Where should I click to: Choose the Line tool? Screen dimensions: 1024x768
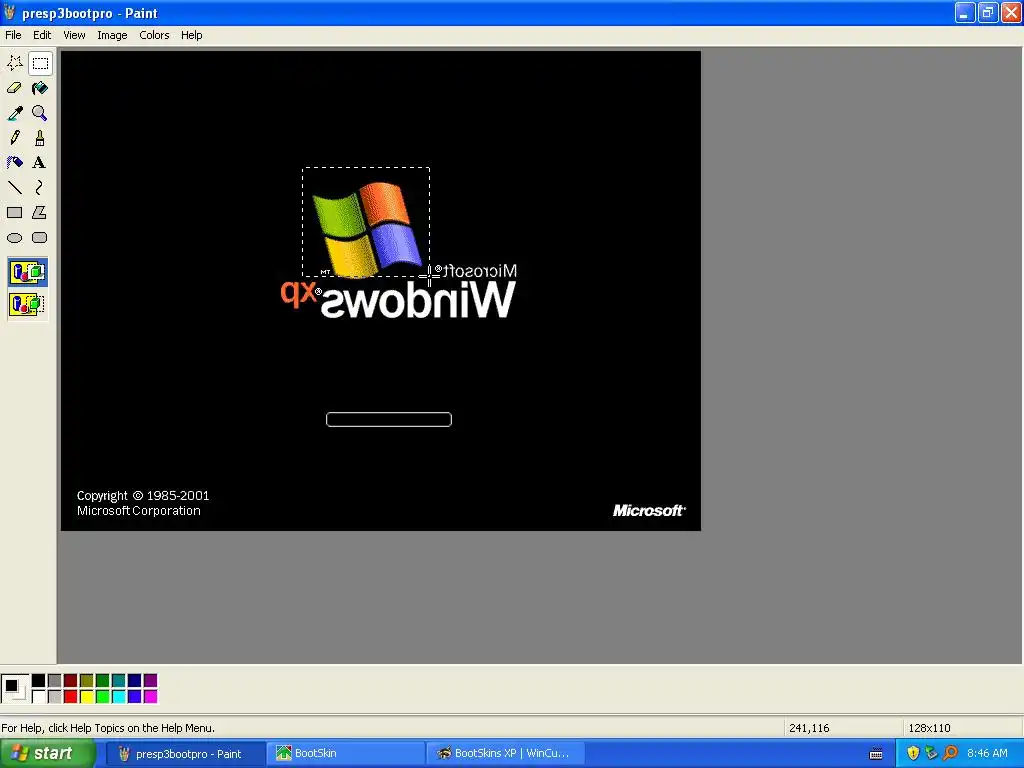14,187
